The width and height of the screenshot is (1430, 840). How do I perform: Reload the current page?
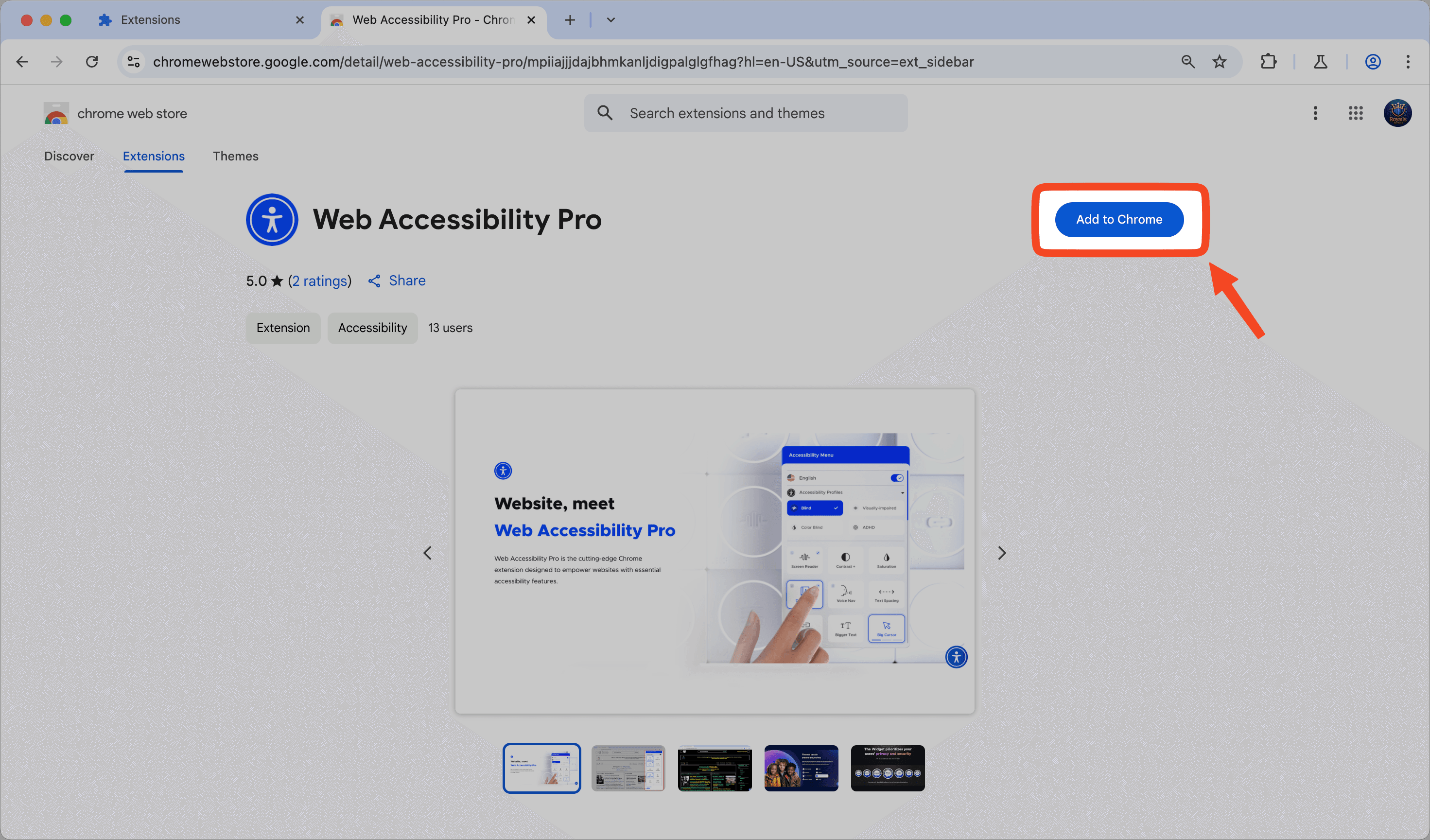coord(92,62)
